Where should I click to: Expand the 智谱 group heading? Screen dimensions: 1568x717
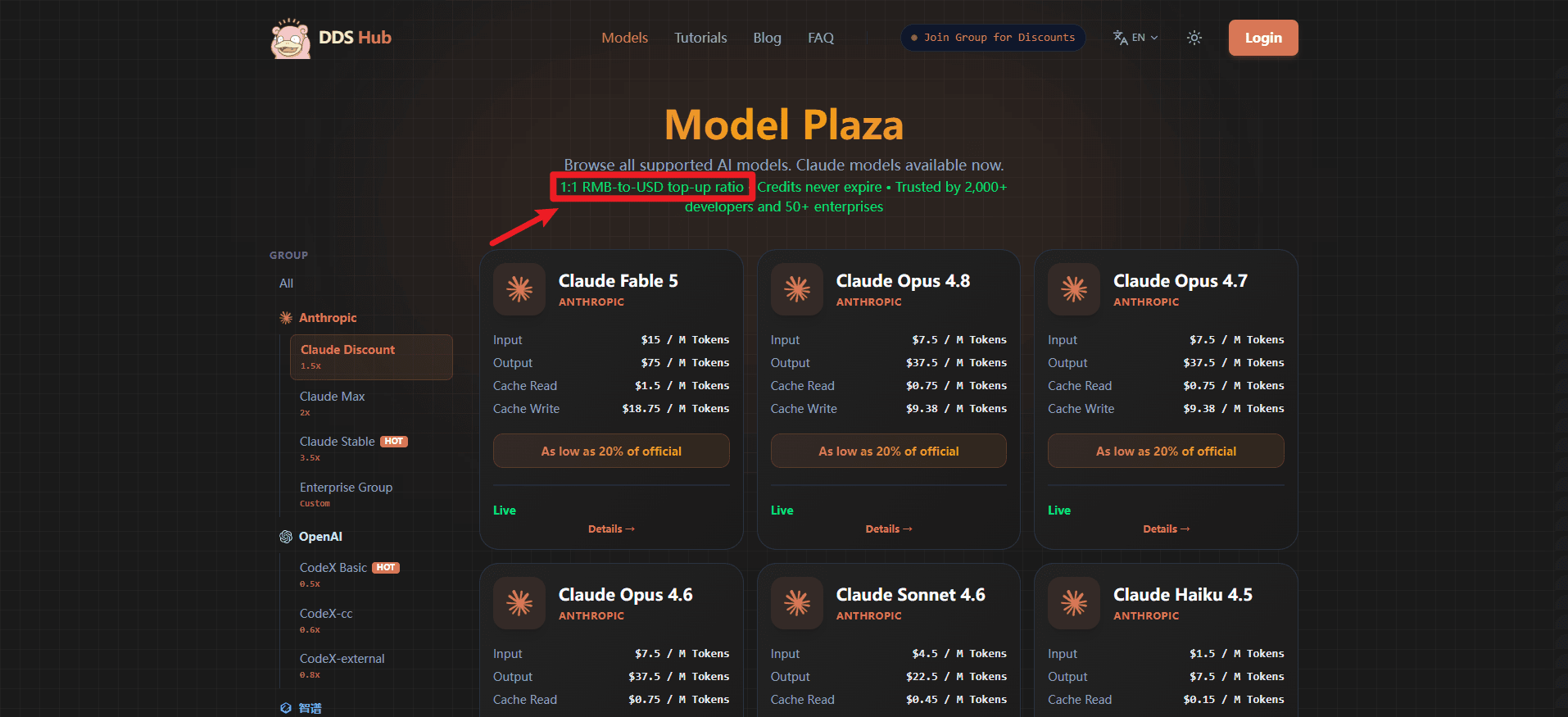tap(310, 708)
